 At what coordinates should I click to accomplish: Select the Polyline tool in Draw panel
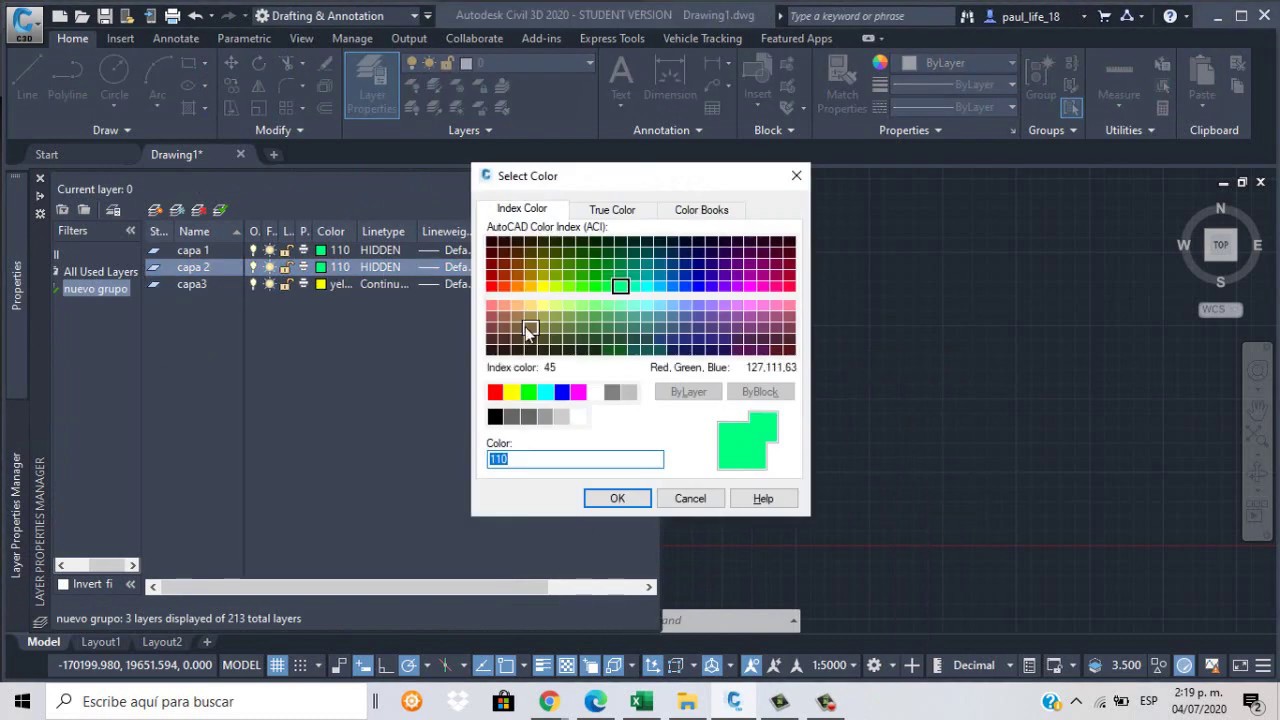(x=67, y=78)
